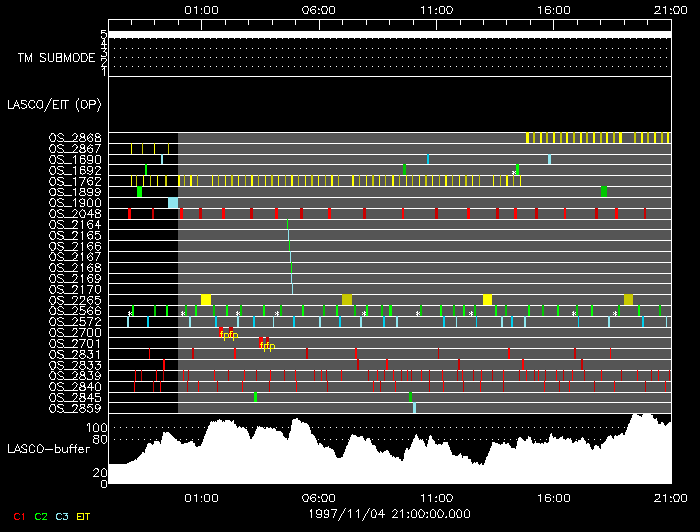This screenshot has height=532, width=700.
Task: Click the LASCO/EIT (OP) panel title
Action: [x=45, y=104]
